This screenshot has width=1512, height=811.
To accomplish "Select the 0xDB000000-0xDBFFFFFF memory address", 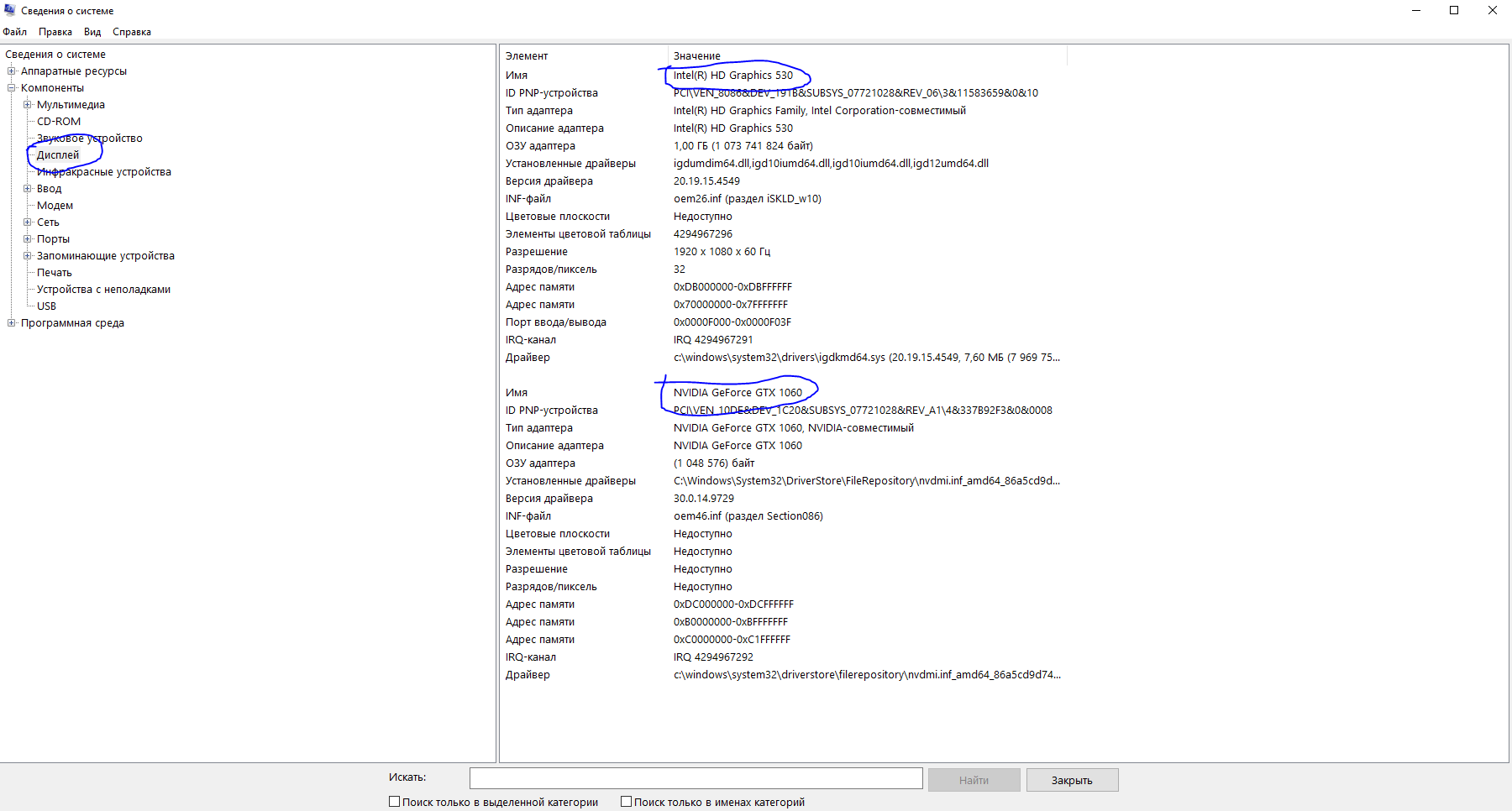I will tap(732, 287).
